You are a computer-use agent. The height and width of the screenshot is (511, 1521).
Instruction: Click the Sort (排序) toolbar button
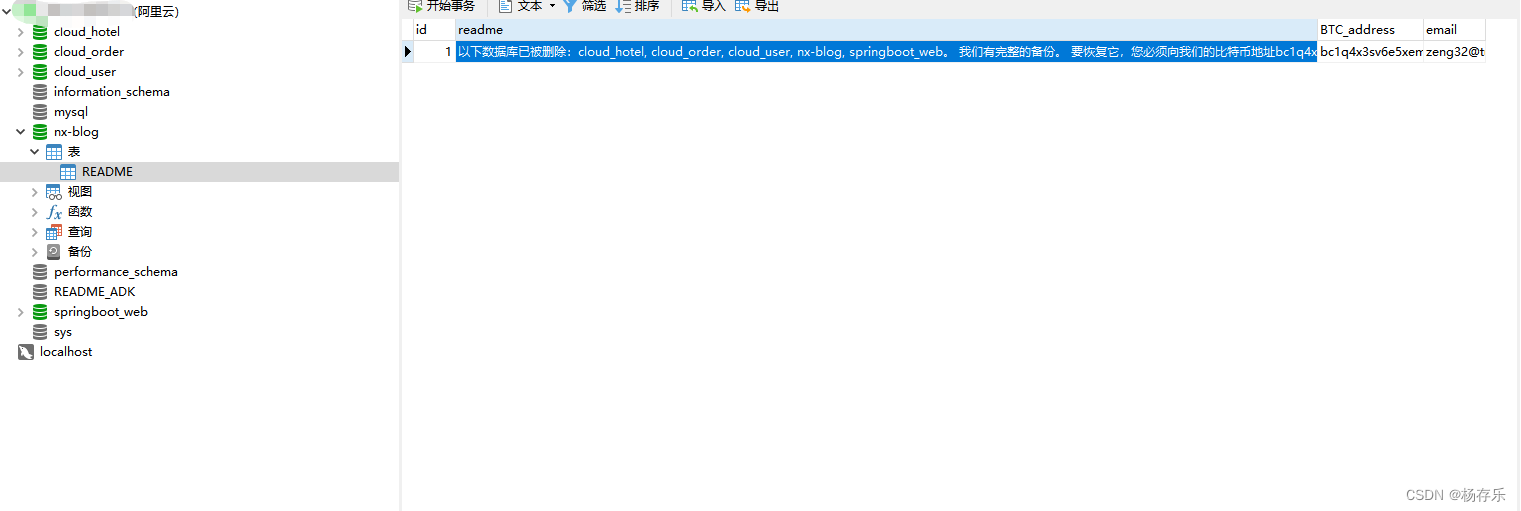click(x=638, y=6)
